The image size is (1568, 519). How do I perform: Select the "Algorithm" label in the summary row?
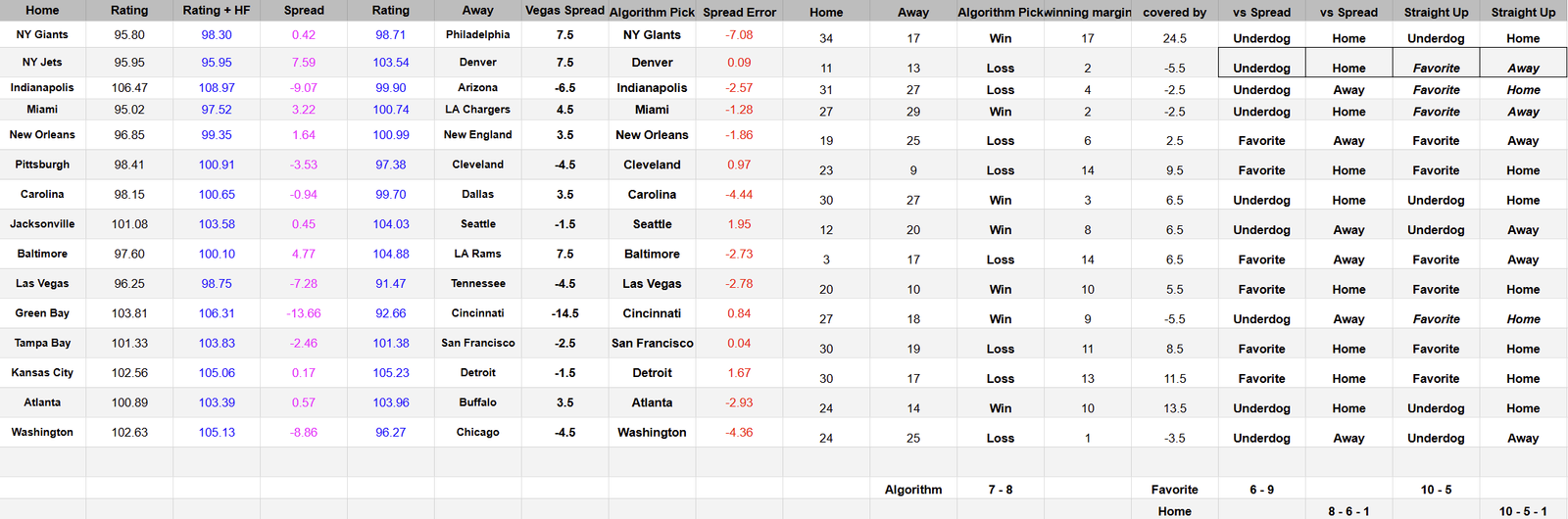click(912, 490)
